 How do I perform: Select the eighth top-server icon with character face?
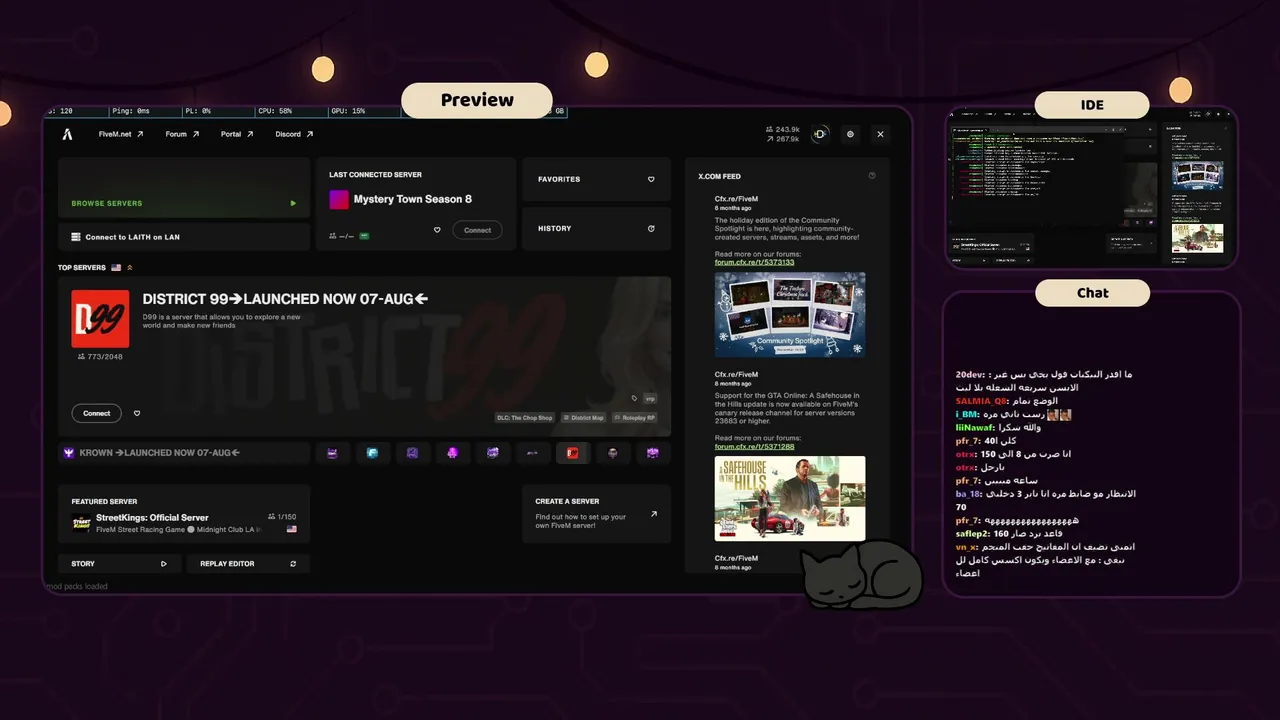pyautogui.click(x=613, y=453)
